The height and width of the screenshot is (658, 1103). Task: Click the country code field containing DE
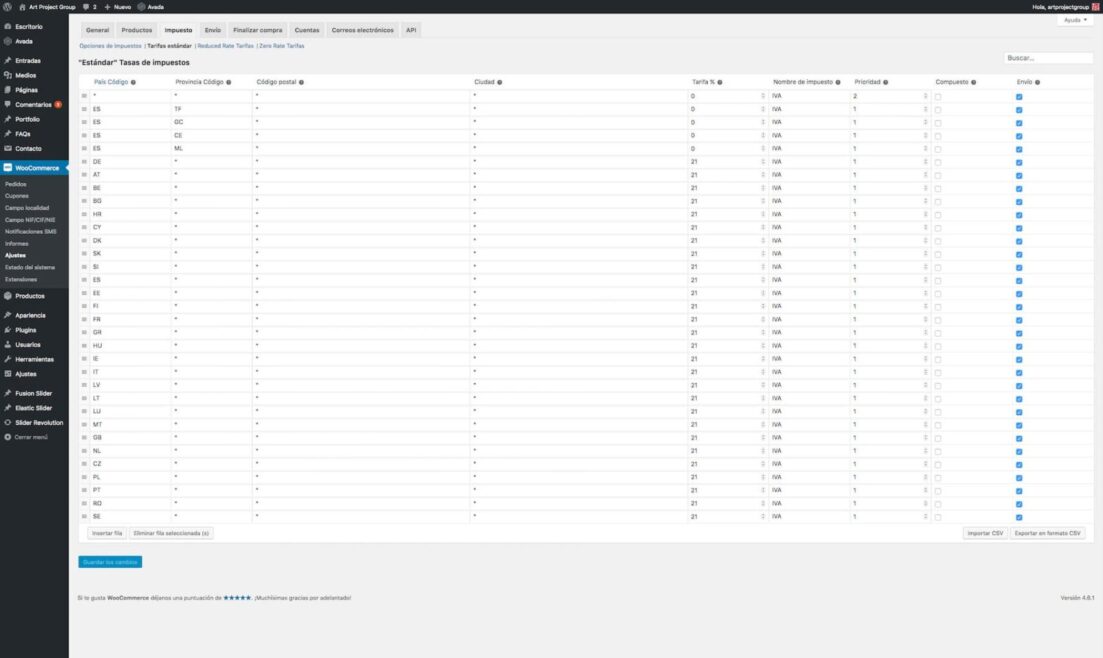[x=130, y=162]
